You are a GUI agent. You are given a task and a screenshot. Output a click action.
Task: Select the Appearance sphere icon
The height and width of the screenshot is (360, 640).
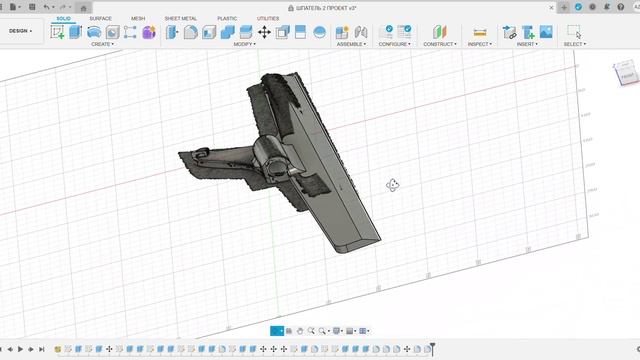(x=320, y=32)
